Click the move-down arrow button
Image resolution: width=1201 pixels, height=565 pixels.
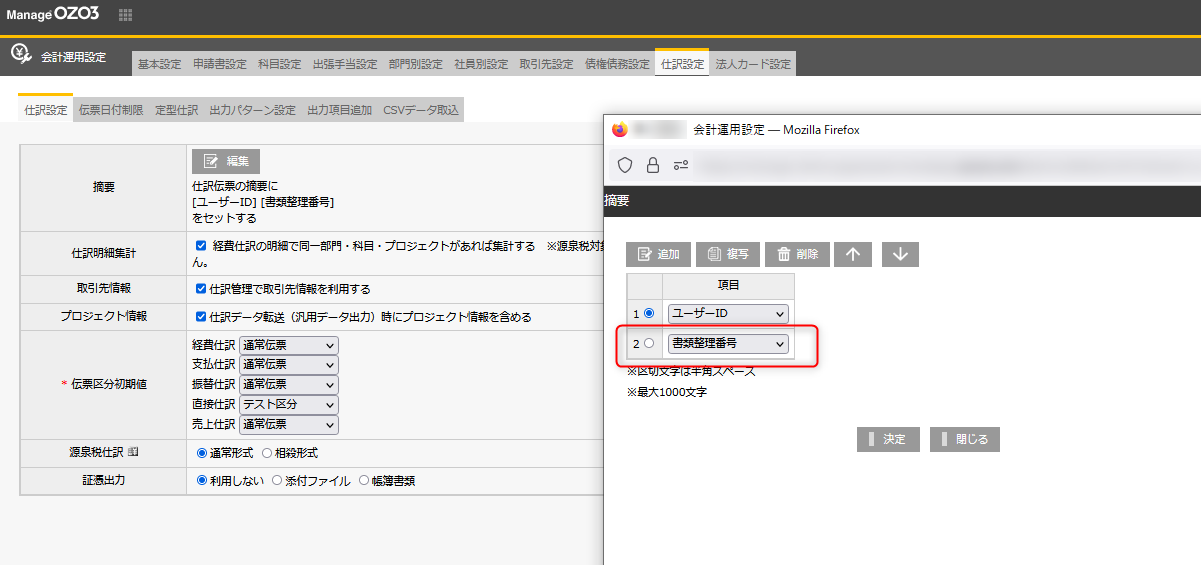click(x=900, y=254)
